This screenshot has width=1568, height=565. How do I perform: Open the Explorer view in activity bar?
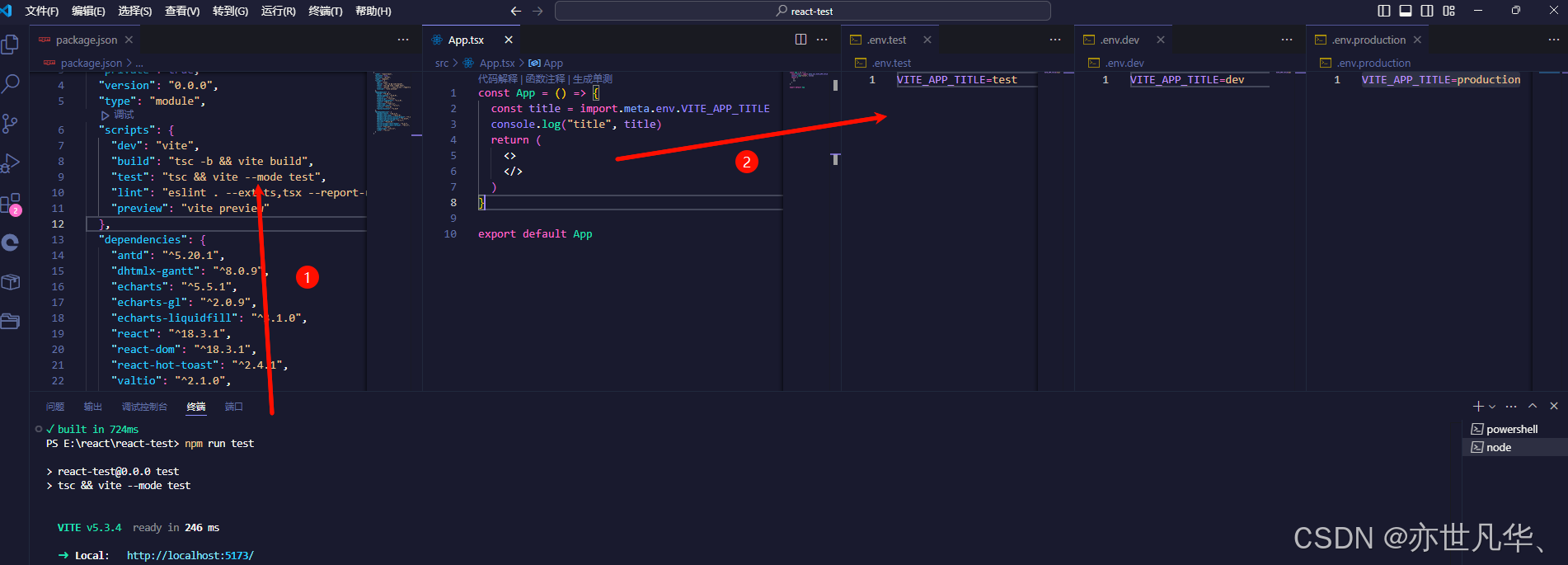coord(11,44)
